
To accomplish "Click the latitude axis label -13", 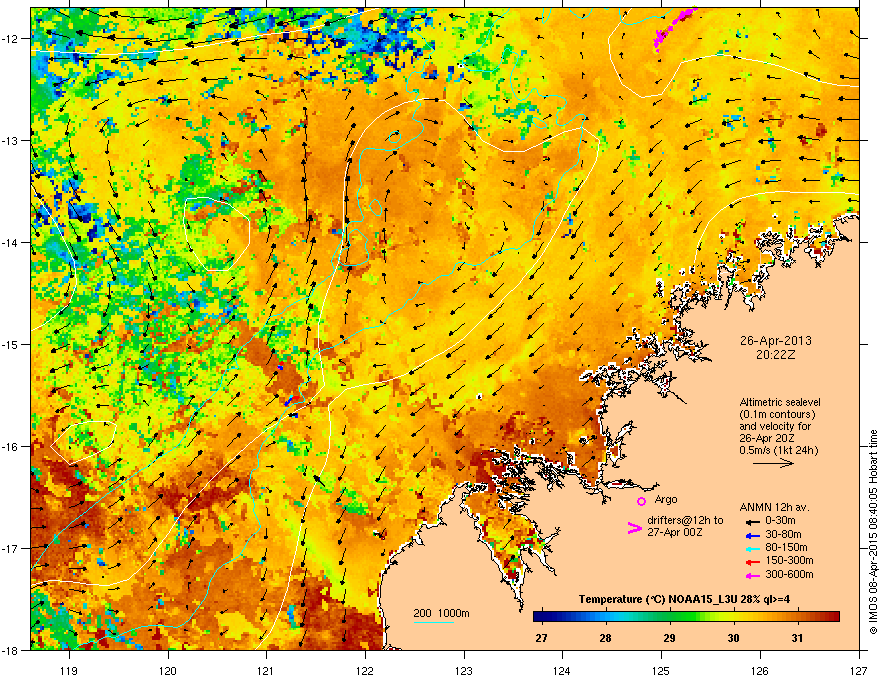I will (10, 140).
